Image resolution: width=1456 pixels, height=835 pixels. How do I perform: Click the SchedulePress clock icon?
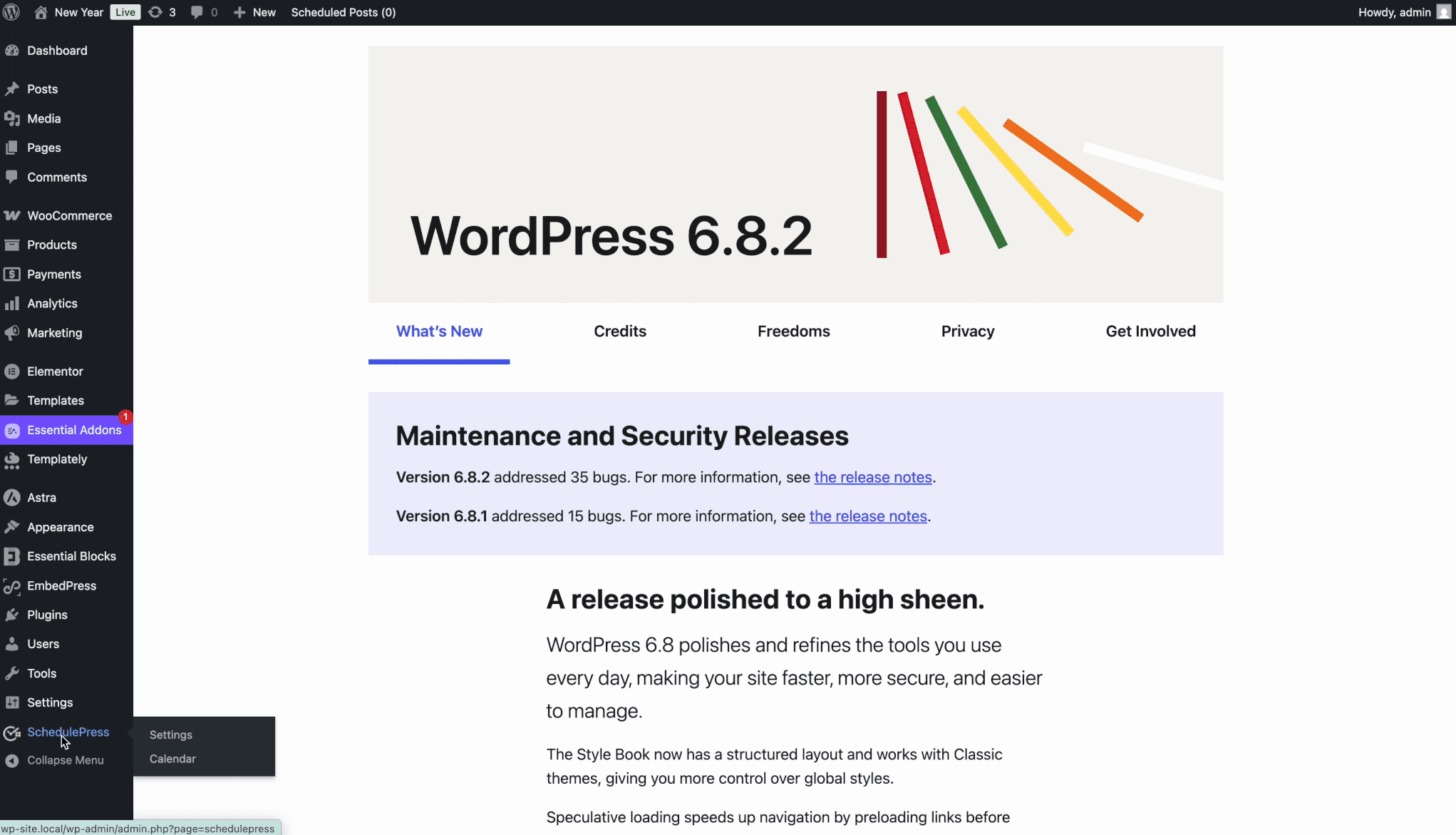point(12,732)
